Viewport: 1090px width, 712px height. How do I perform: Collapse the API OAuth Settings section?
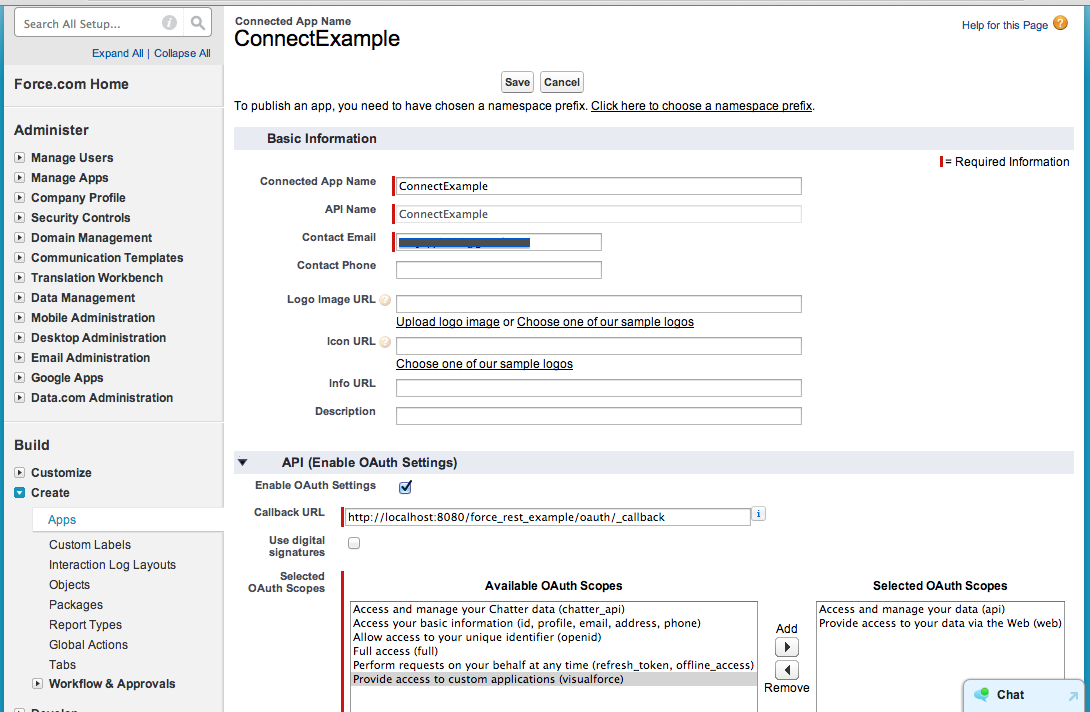[x=242, y=462]
